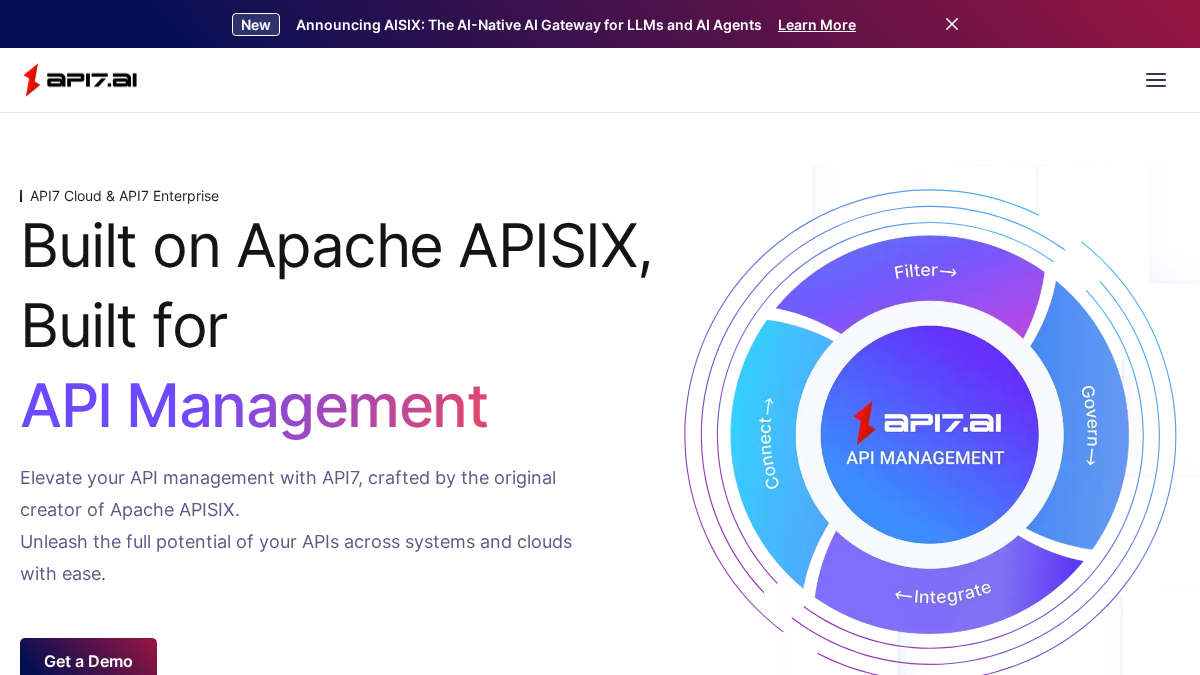Click the 'Elevate your API management' paragraph

[x=288, y=494]
